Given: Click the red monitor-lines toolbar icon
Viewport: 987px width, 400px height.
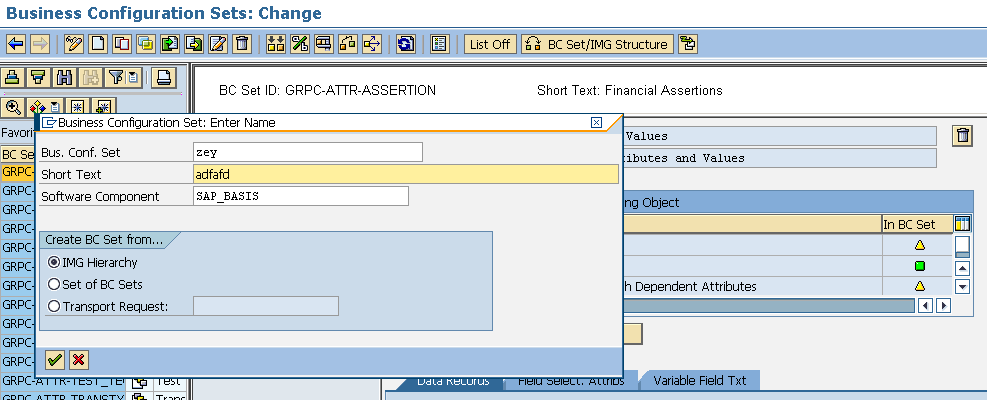Looking at the screenshot, I should [x=324, y=44].
